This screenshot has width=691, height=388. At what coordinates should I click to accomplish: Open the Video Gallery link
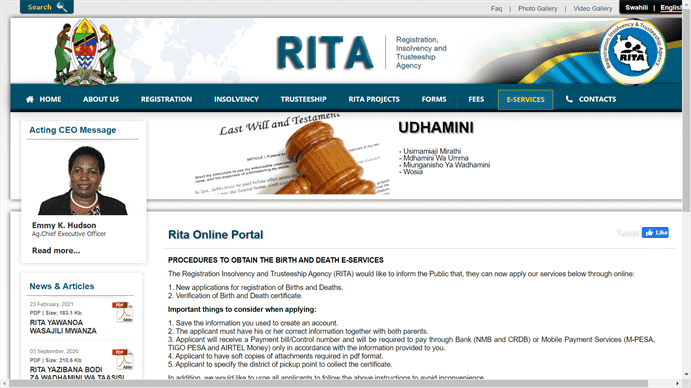click(593, 8)
